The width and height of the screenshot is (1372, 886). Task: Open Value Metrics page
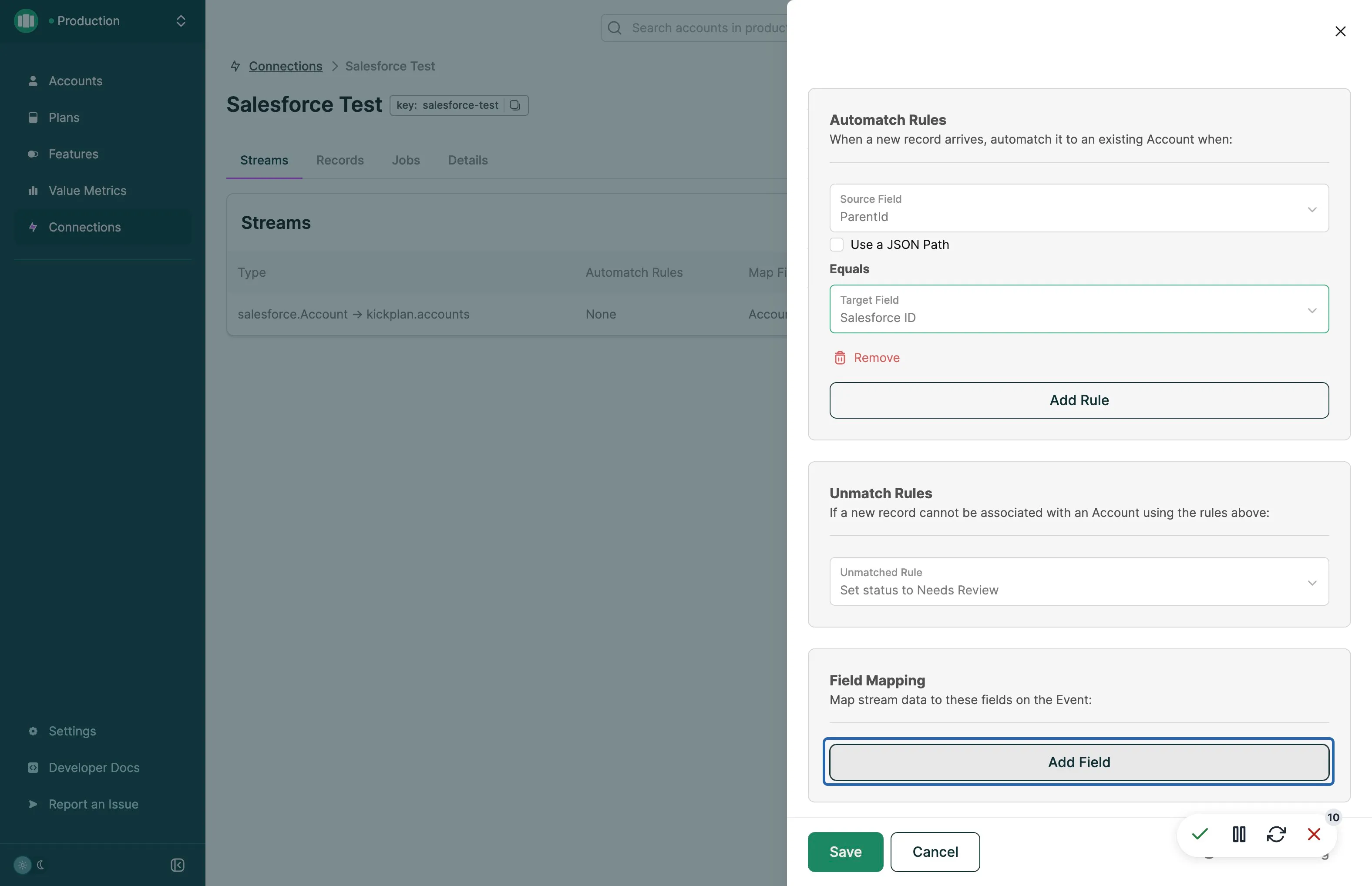(102, 191)
